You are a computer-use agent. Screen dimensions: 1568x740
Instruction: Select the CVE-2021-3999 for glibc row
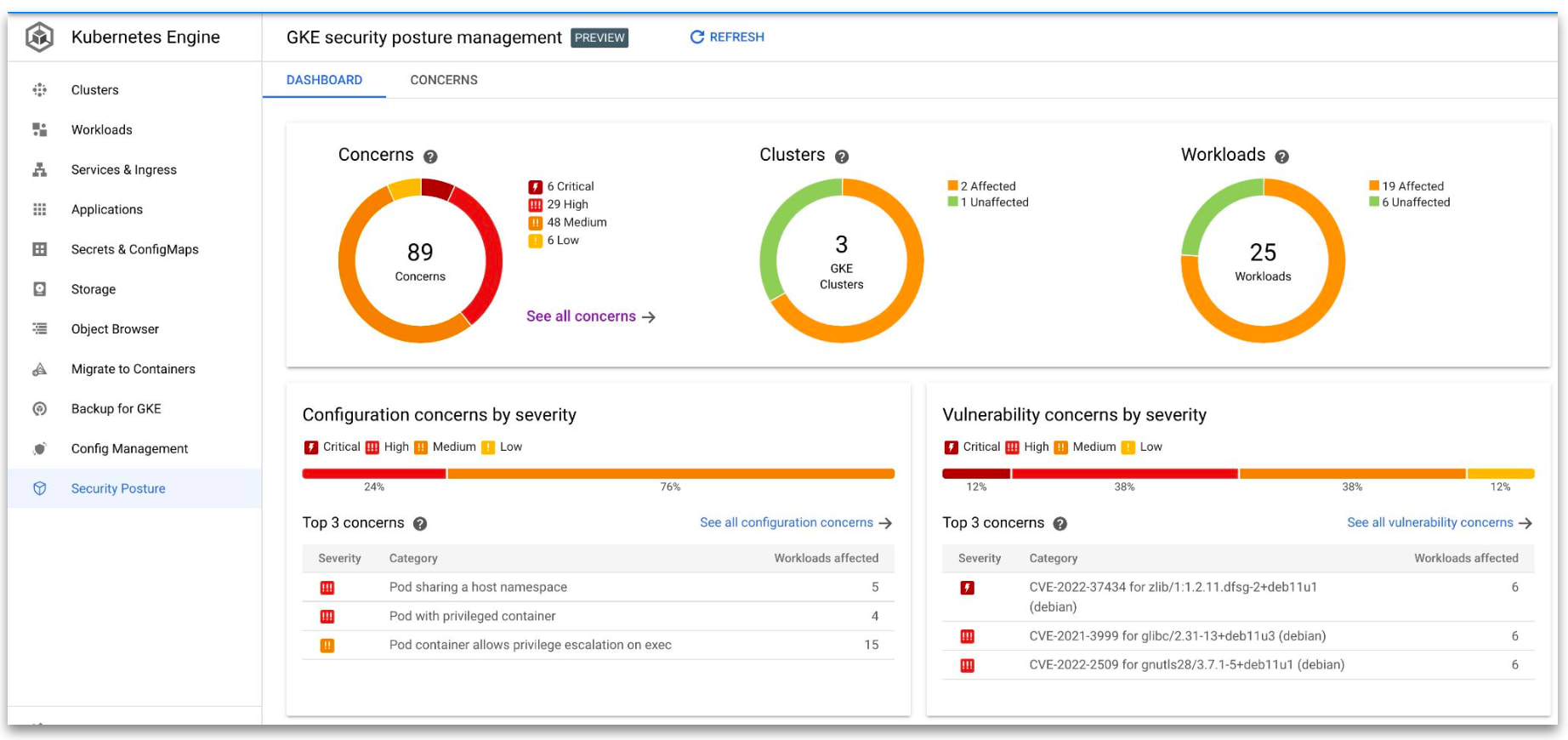(1238, 636)
